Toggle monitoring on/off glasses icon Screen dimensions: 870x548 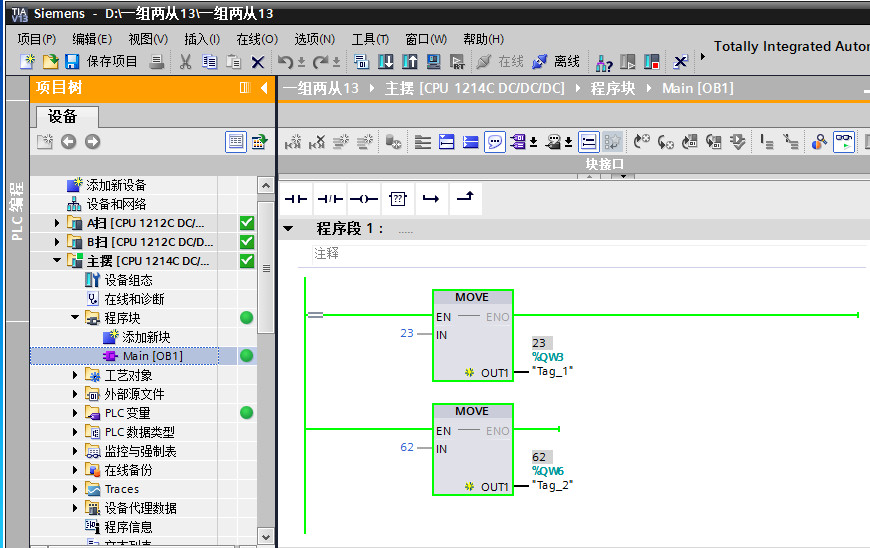click(844, 142)
